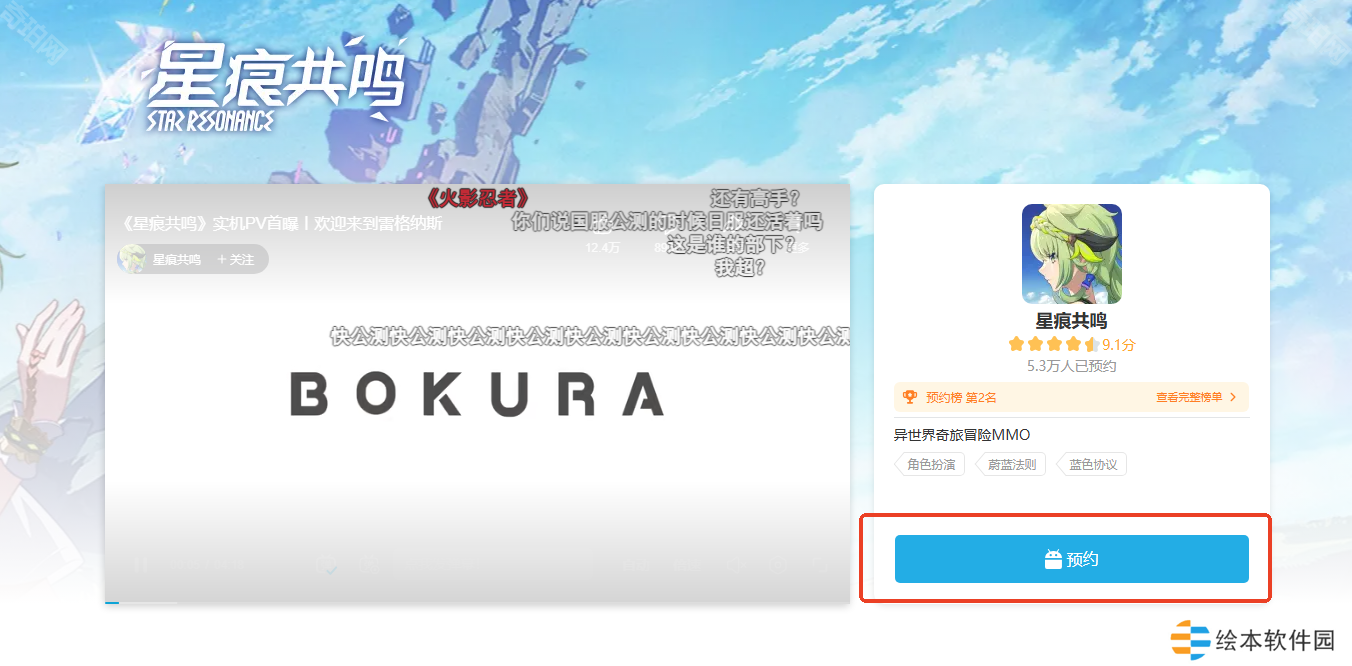1352x666 pixels.
Task: Open the 倍速 playback speed menu
Action: [686, 565]
